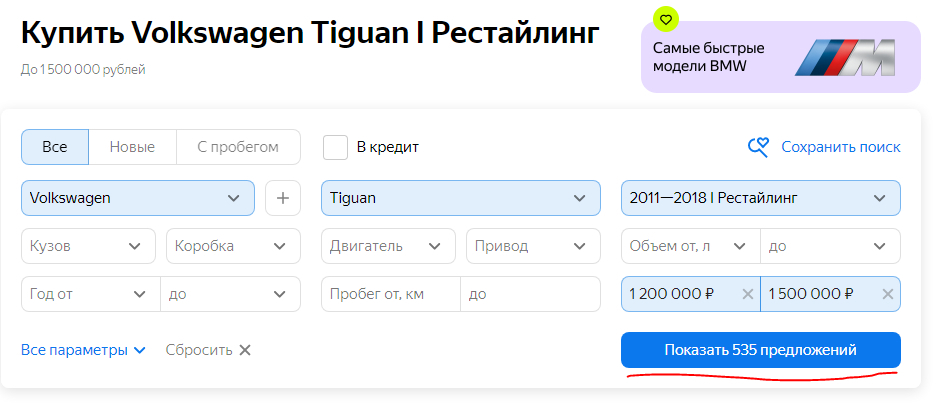This screenshot has height=412, width=937.
Task: Select the Все listings tab
Action: (55, 147)
